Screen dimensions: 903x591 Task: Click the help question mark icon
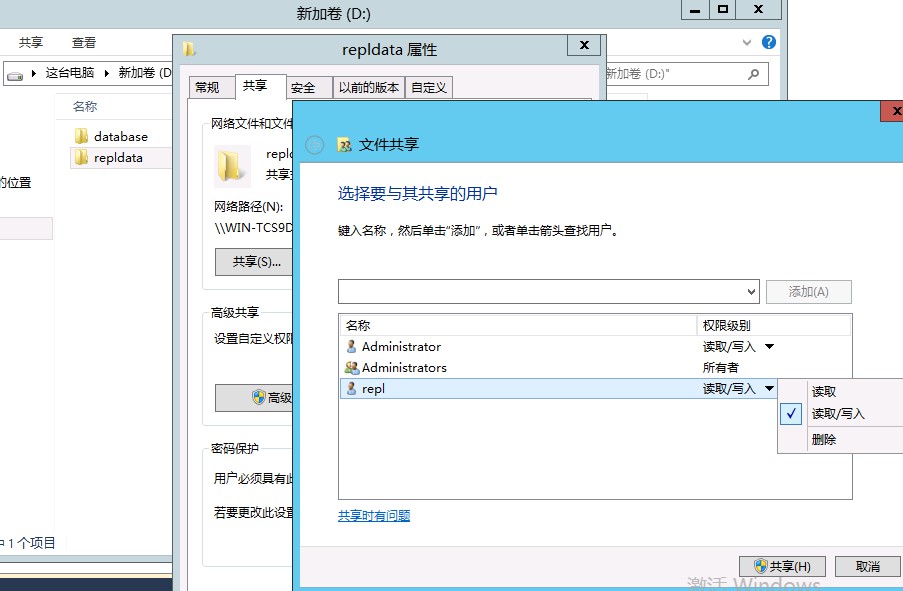coord(768,42)
